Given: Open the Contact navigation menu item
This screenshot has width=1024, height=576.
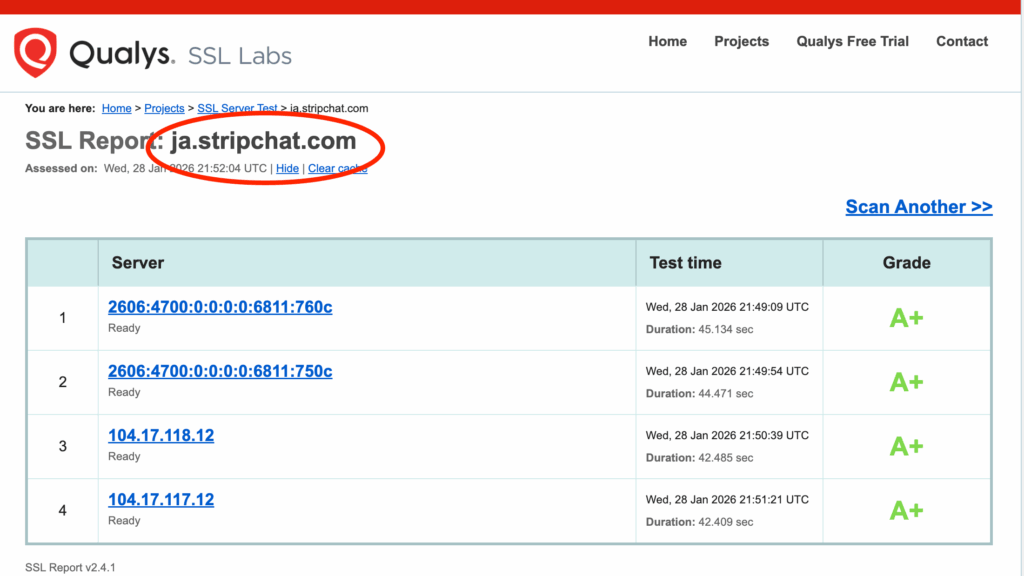Looking at the screenshot, I should click(x=962, y=41).
